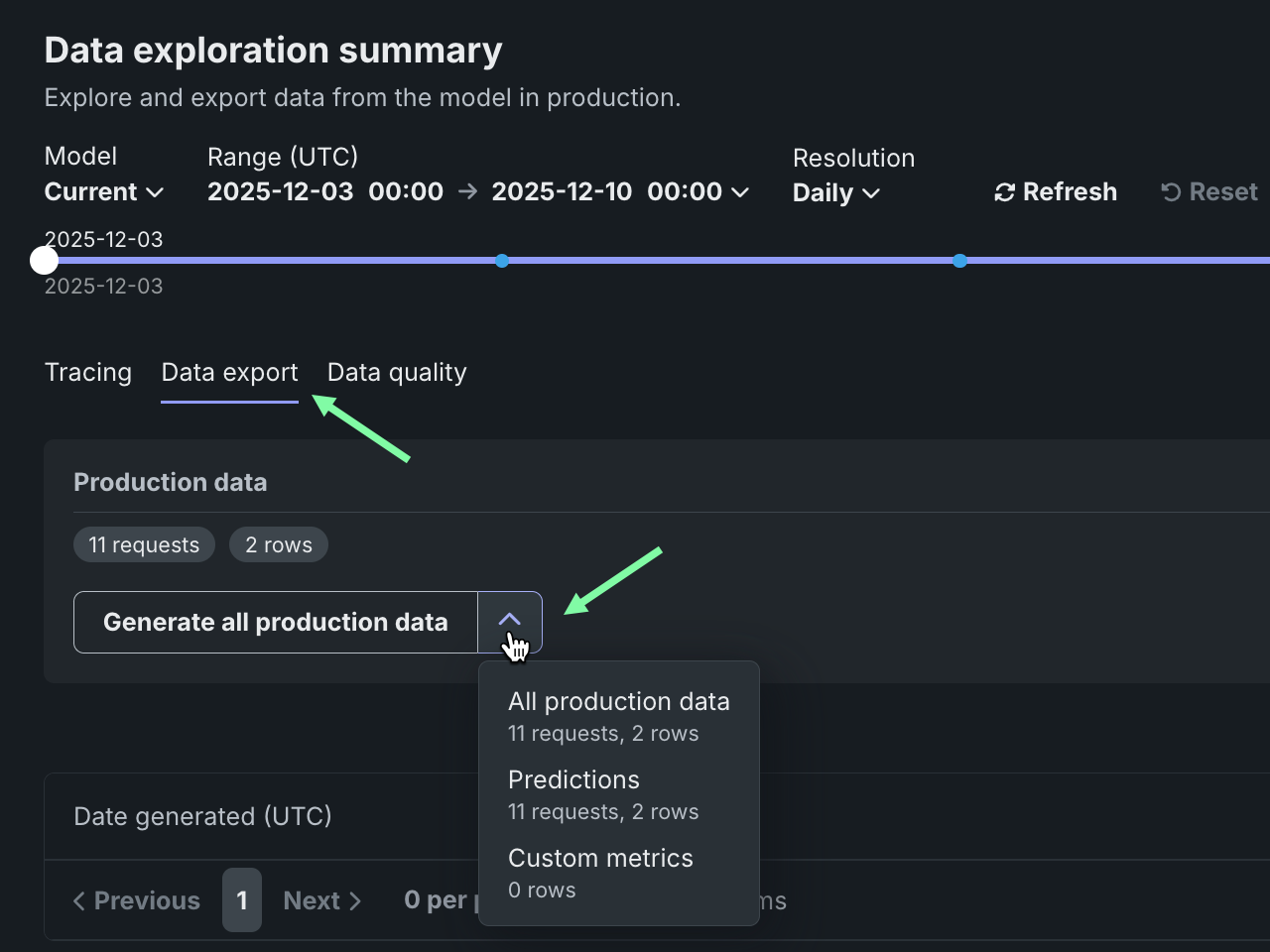Expand the Resolution Daily dropdown
This screenshot has width=1270, height=952.
coord(836,193)
